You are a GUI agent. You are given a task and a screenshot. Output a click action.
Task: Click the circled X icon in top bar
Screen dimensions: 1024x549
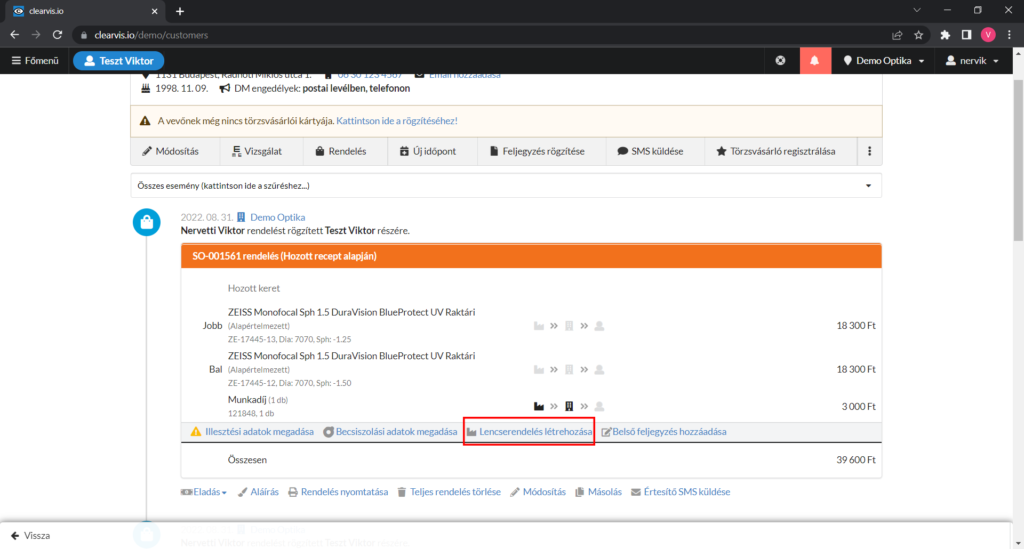click(x=780, y=61)
